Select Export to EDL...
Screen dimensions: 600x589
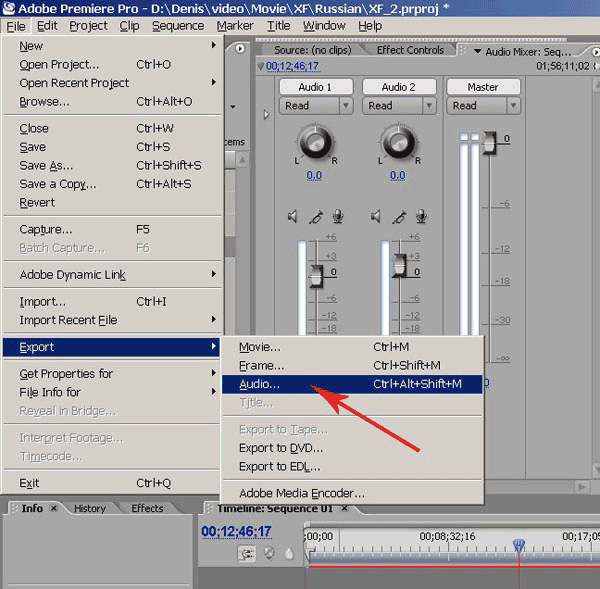point(352,467)
